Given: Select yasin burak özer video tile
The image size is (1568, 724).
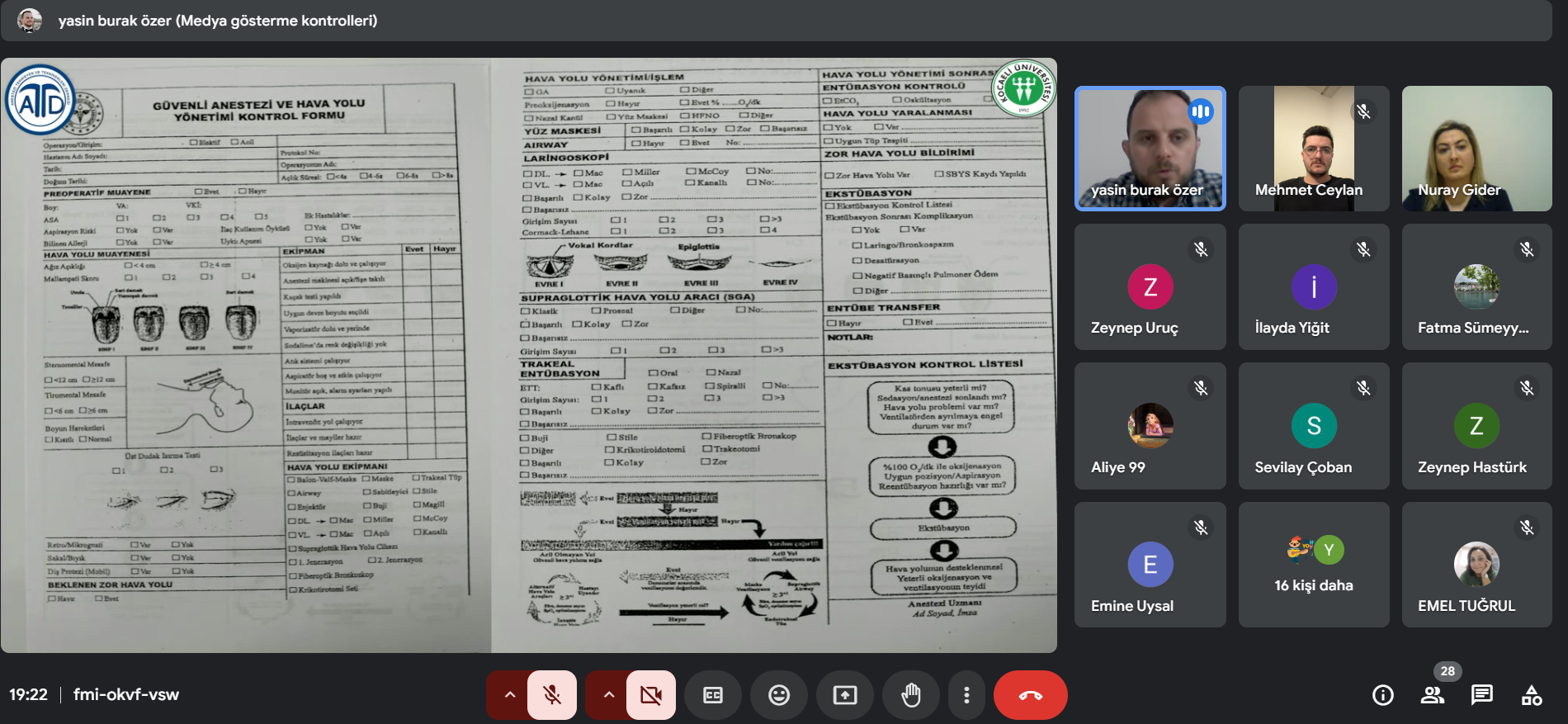Looking at the screenshot, I should click(x=1150, y=149).
